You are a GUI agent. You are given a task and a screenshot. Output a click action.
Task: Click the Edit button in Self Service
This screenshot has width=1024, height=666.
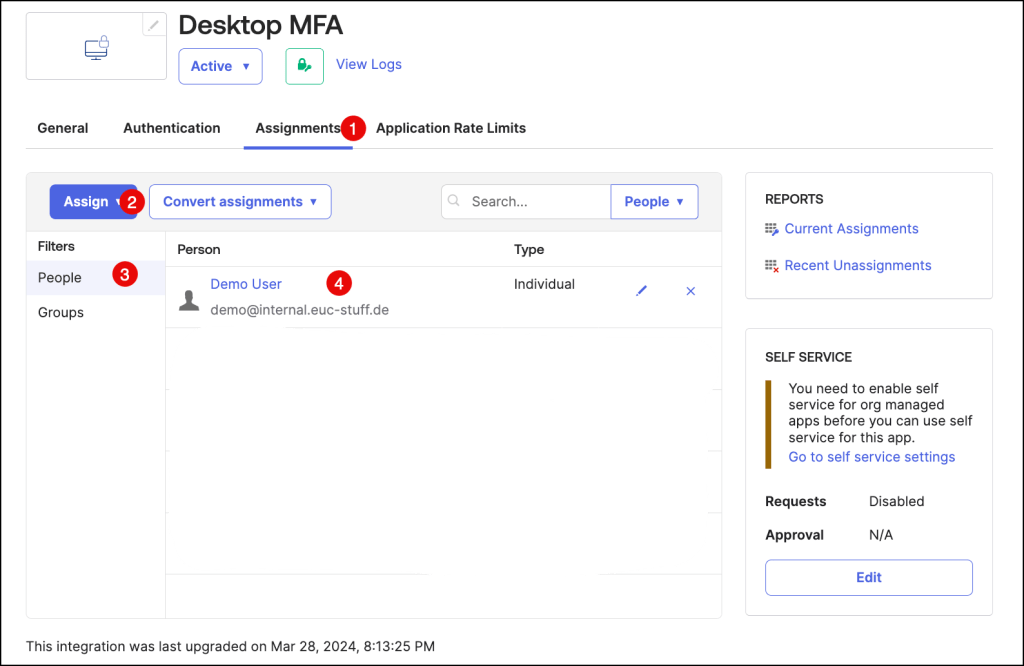[868, 577]
